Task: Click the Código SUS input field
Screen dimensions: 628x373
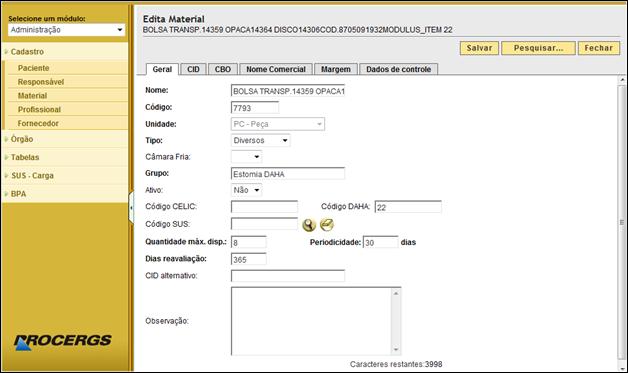Action: [264, 224]
